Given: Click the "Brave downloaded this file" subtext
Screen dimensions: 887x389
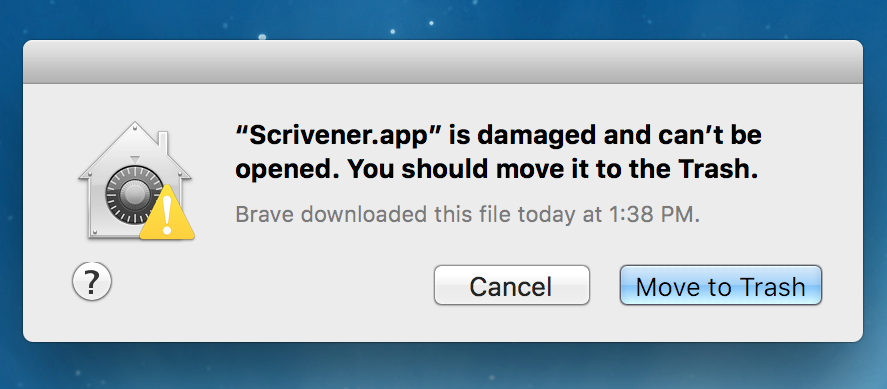Looking at the screenshot, I should (x=467, y=215).
